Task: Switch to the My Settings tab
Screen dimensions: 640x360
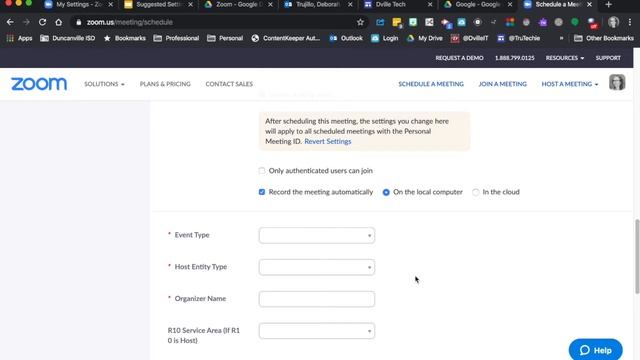Action: pyautogui.click(x=78, y=4)
